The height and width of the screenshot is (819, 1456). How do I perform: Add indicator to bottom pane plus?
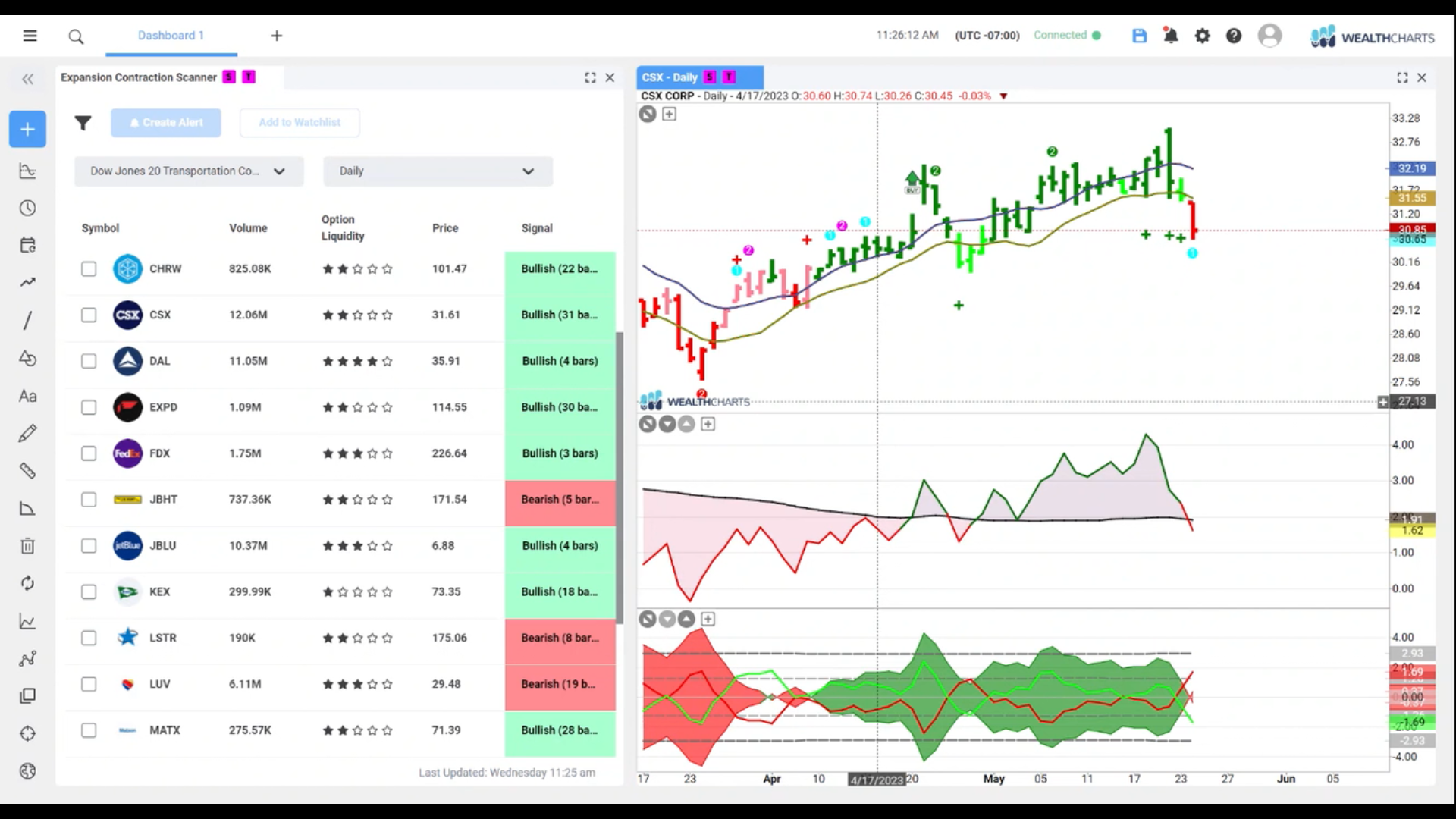[x=708, y=619]
